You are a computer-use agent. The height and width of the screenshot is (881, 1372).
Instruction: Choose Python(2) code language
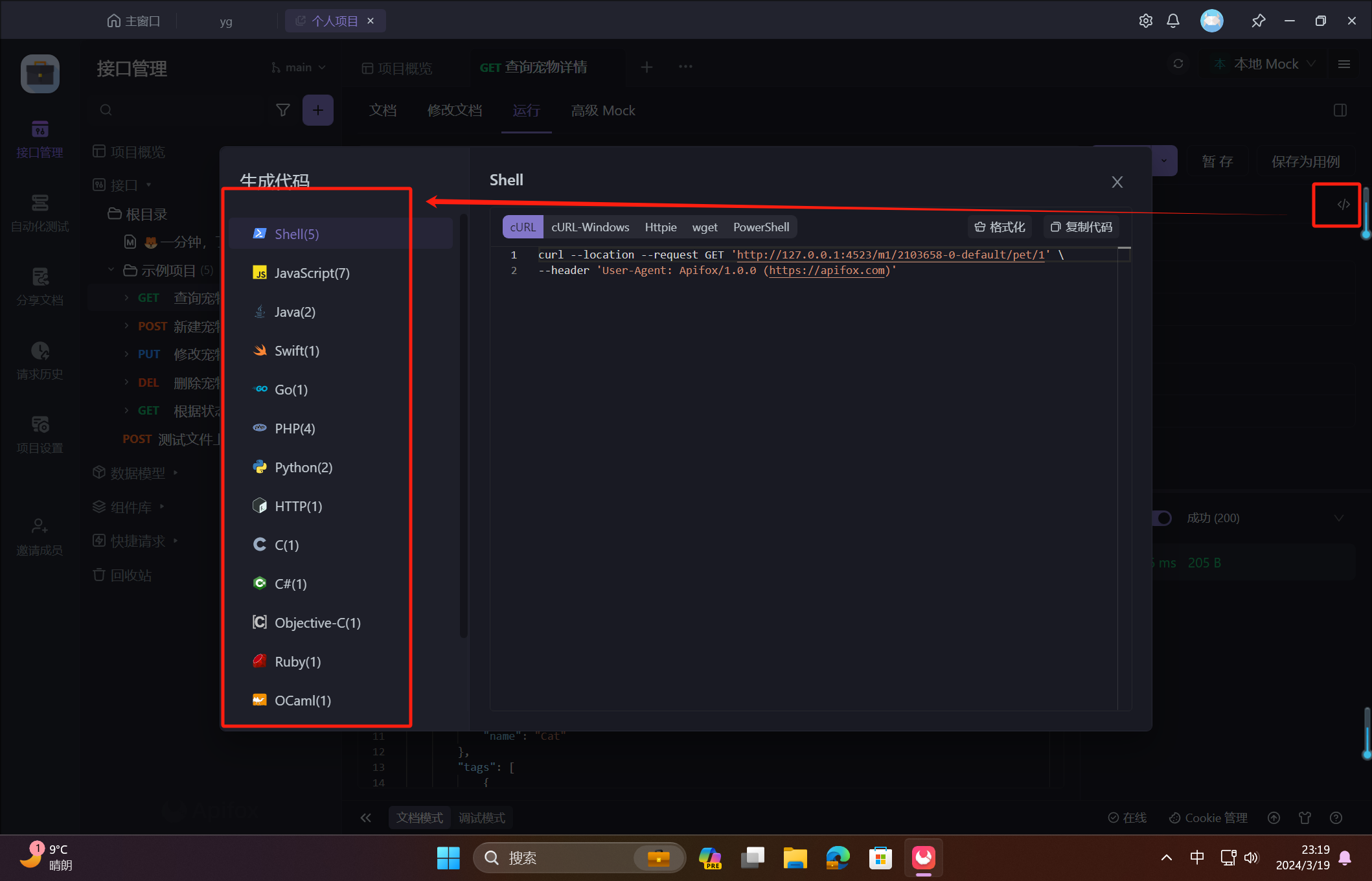(x=303, y=467)
